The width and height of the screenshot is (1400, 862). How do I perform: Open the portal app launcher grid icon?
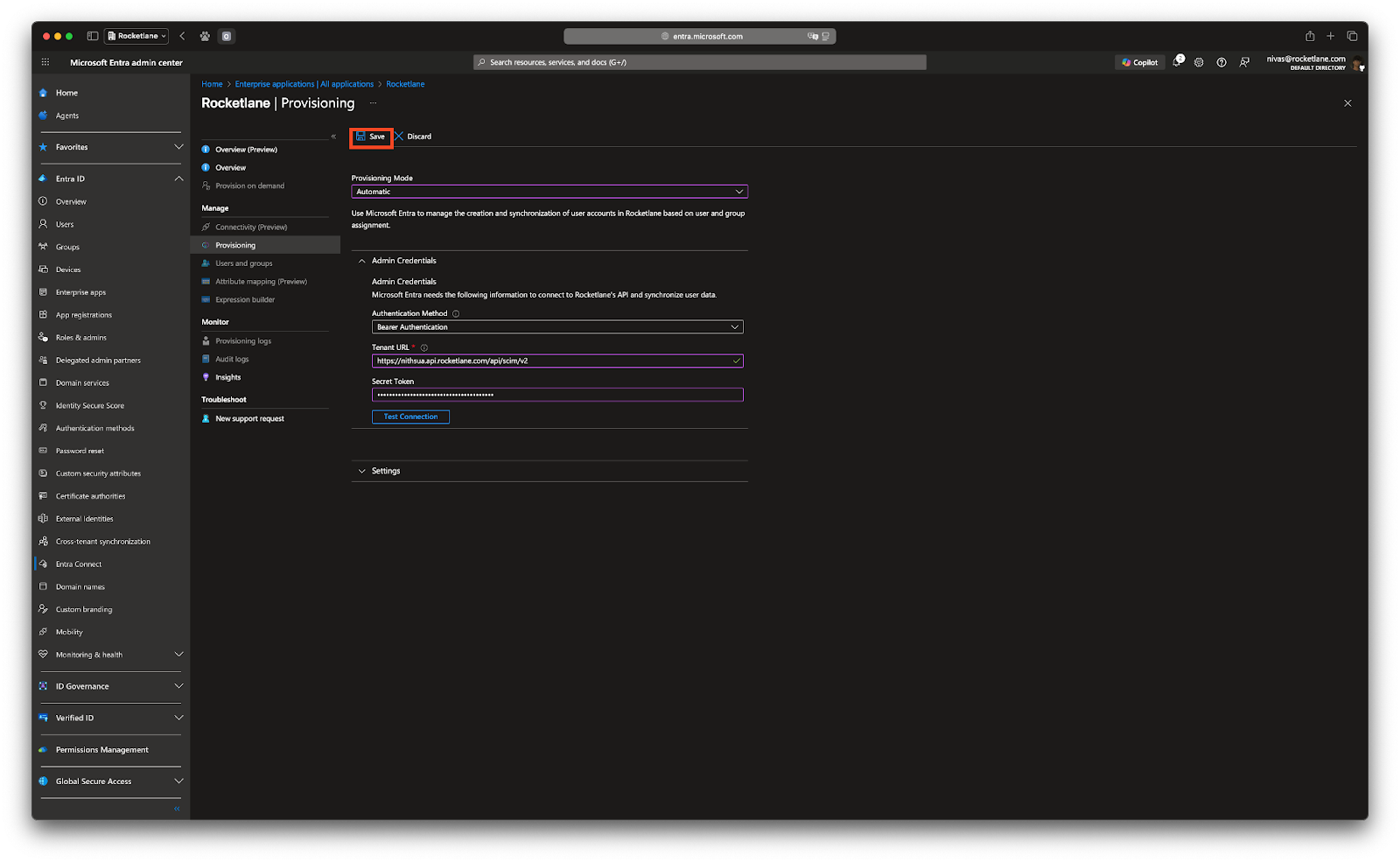(45, 62)
